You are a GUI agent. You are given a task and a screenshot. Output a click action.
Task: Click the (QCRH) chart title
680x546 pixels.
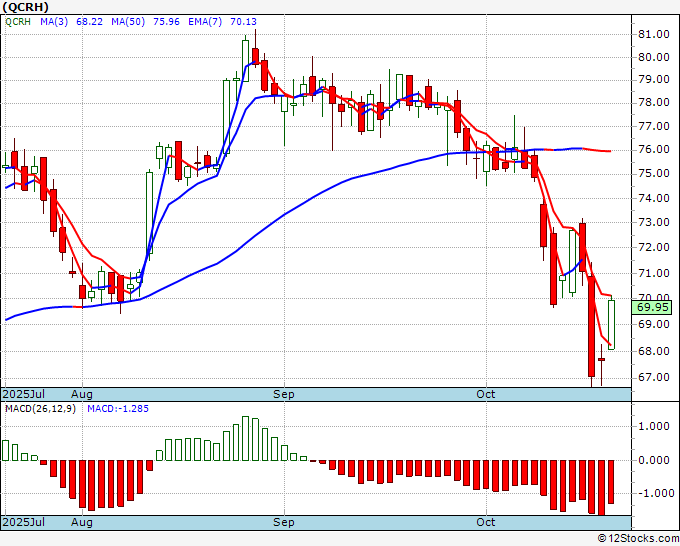26,7
